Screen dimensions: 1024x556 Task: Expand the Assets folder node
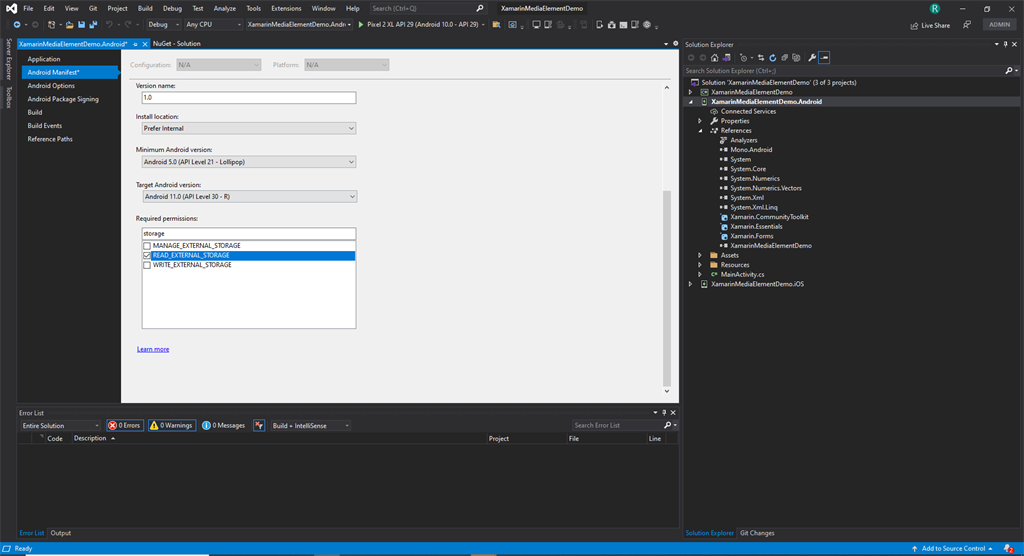tap(700, 255)
